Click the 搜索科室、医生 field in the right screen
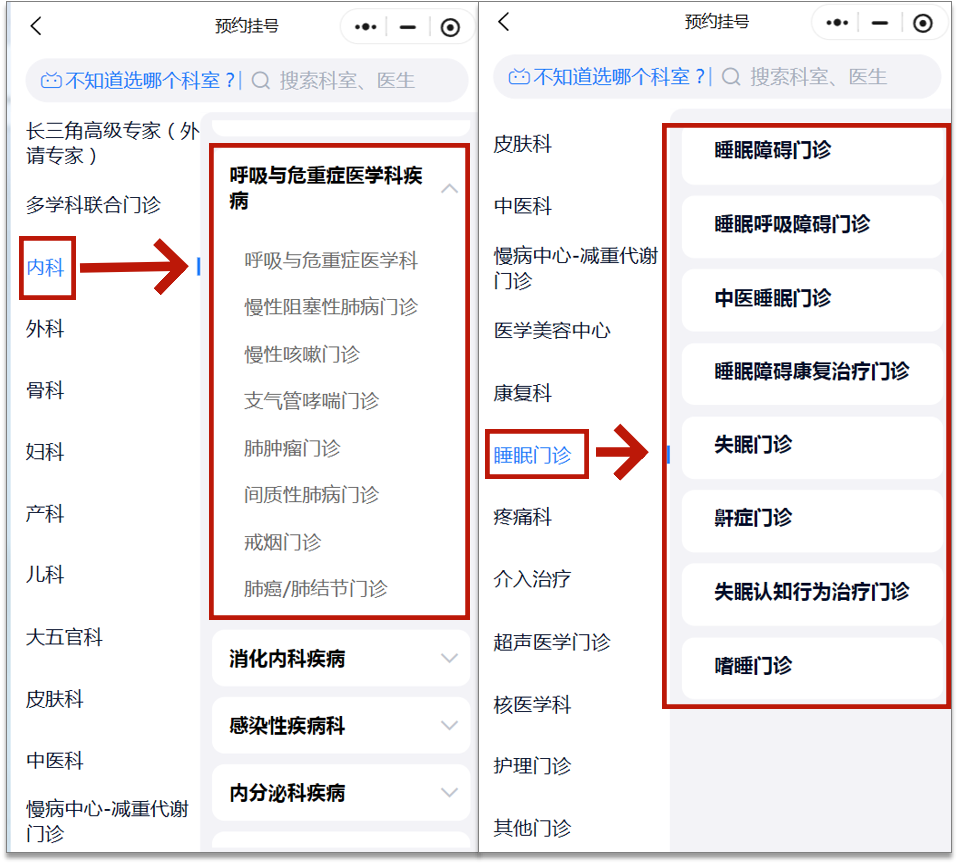 pos(818,77)
